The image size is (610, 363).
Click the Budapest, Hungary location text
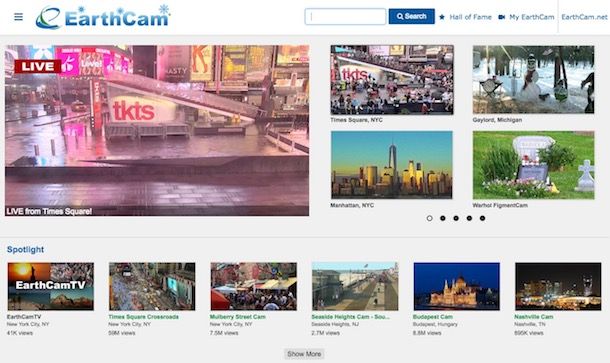click(x=435, y=324)
